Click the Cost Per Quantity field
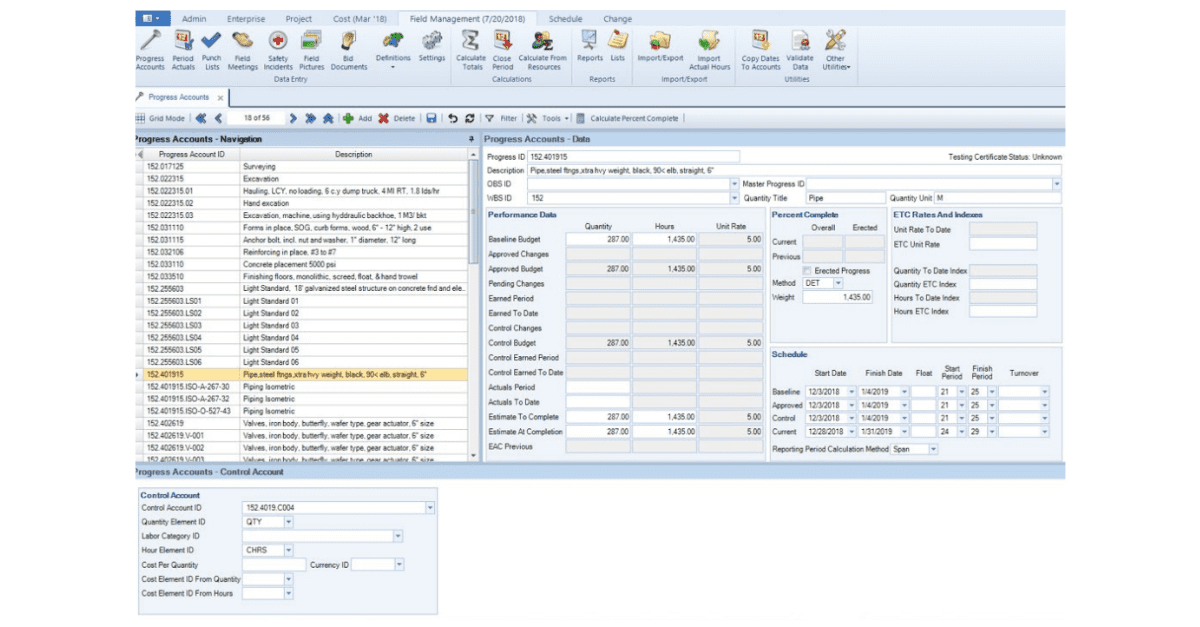Image resolution: width=1200 pixels, height=627 pixels. pos(275,564)
